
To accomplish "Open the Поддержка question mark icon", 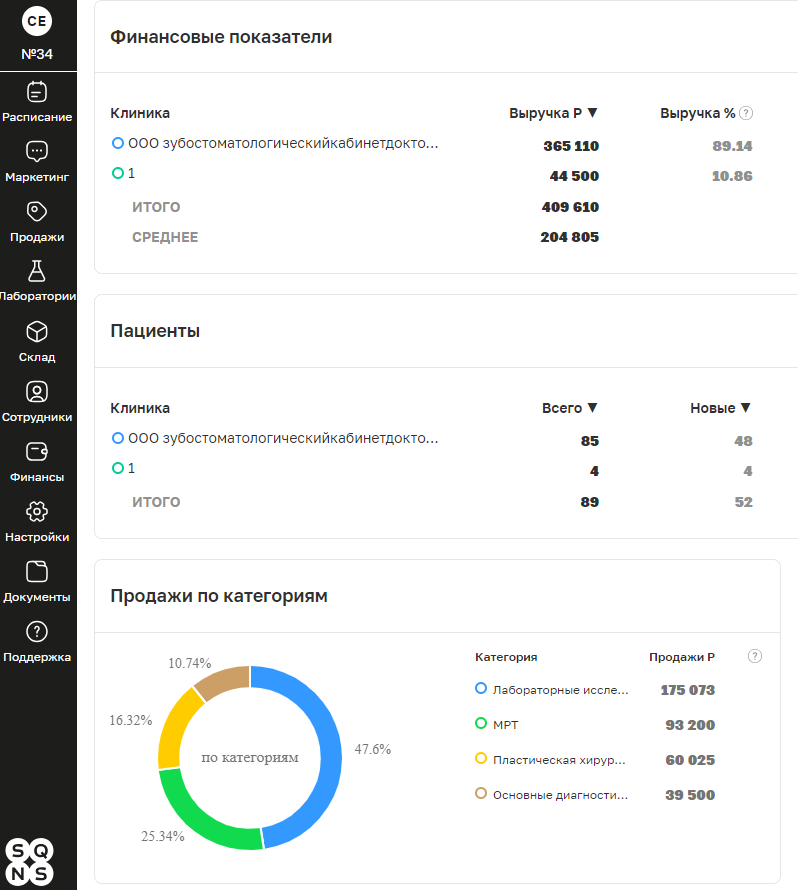I will tap(37, 632).
